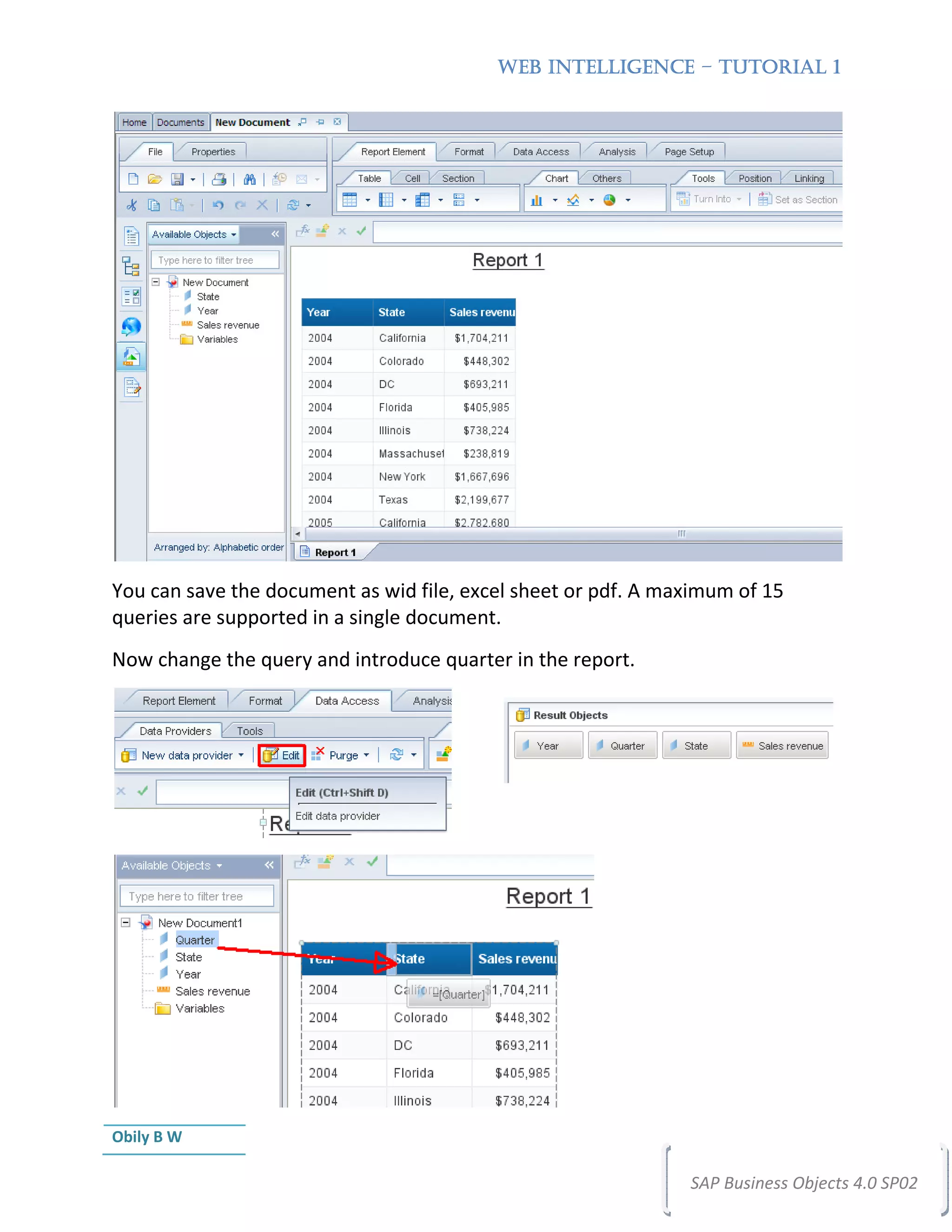952x1232 pixels.
Task: Click the column bar chart icon
Action: coord(536,200)
